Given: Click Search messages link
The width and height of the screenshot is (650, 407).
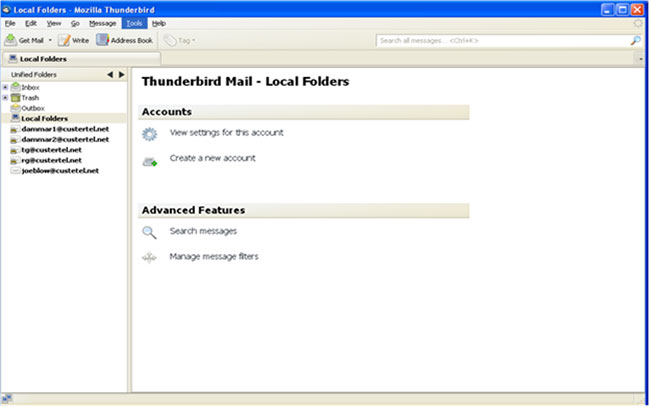Looking at the screenshot, I should (x=203, y=231).
